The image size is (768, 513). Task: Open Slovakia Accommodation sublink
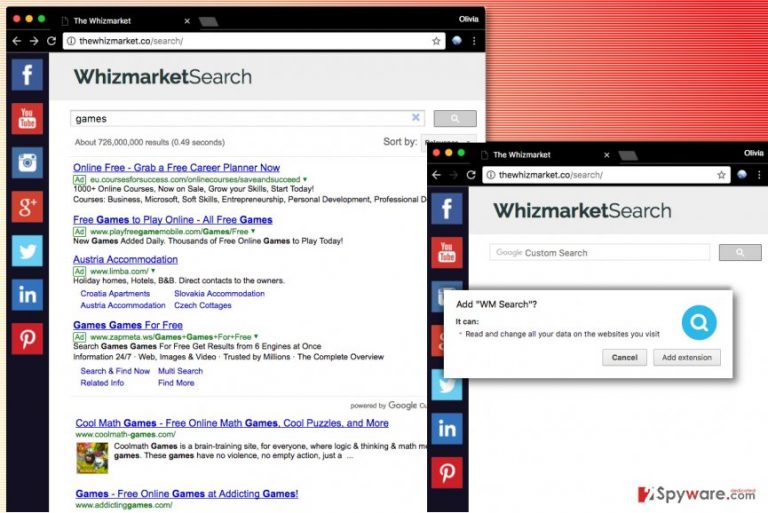[x=219, y=293]
